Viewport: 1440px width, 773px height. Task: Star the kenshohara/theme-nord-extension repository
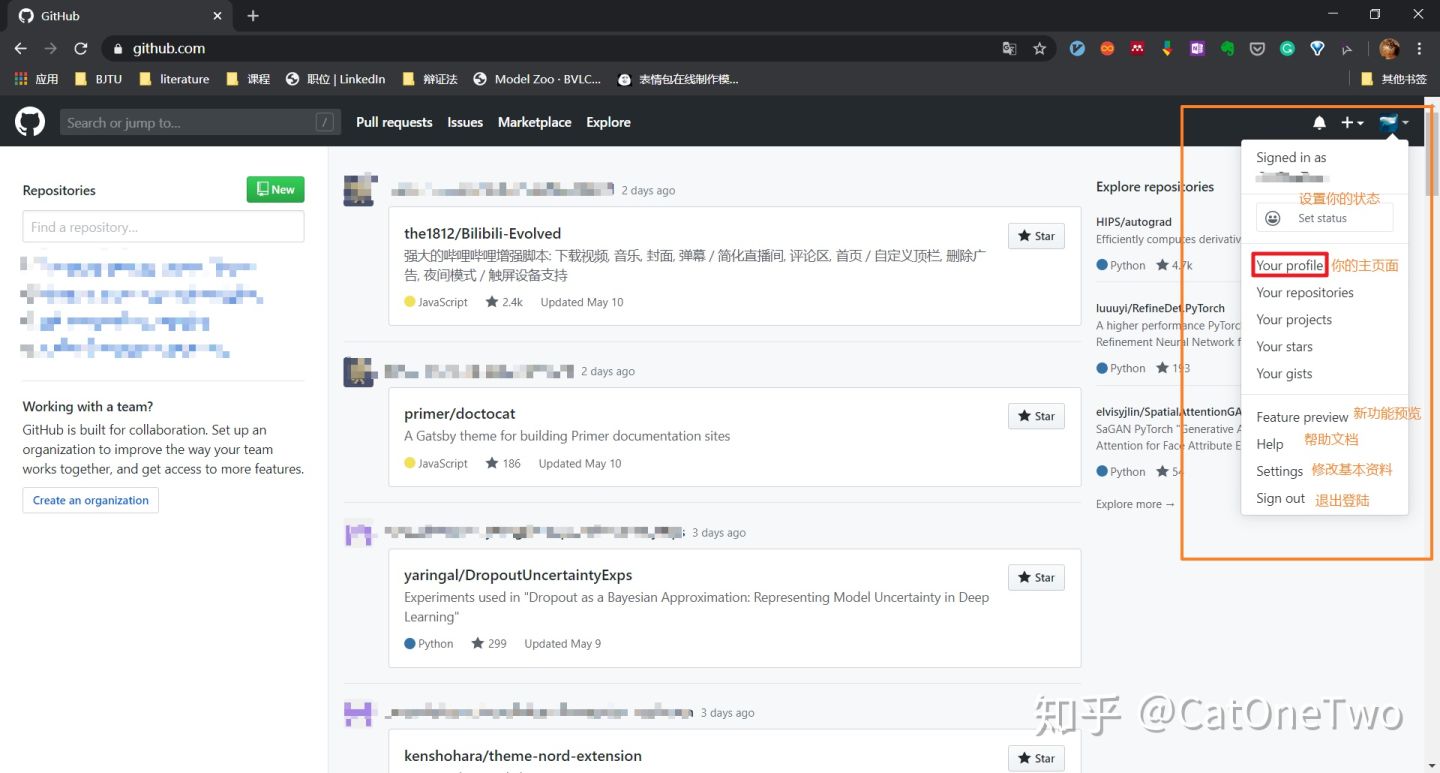[1036, 758]
